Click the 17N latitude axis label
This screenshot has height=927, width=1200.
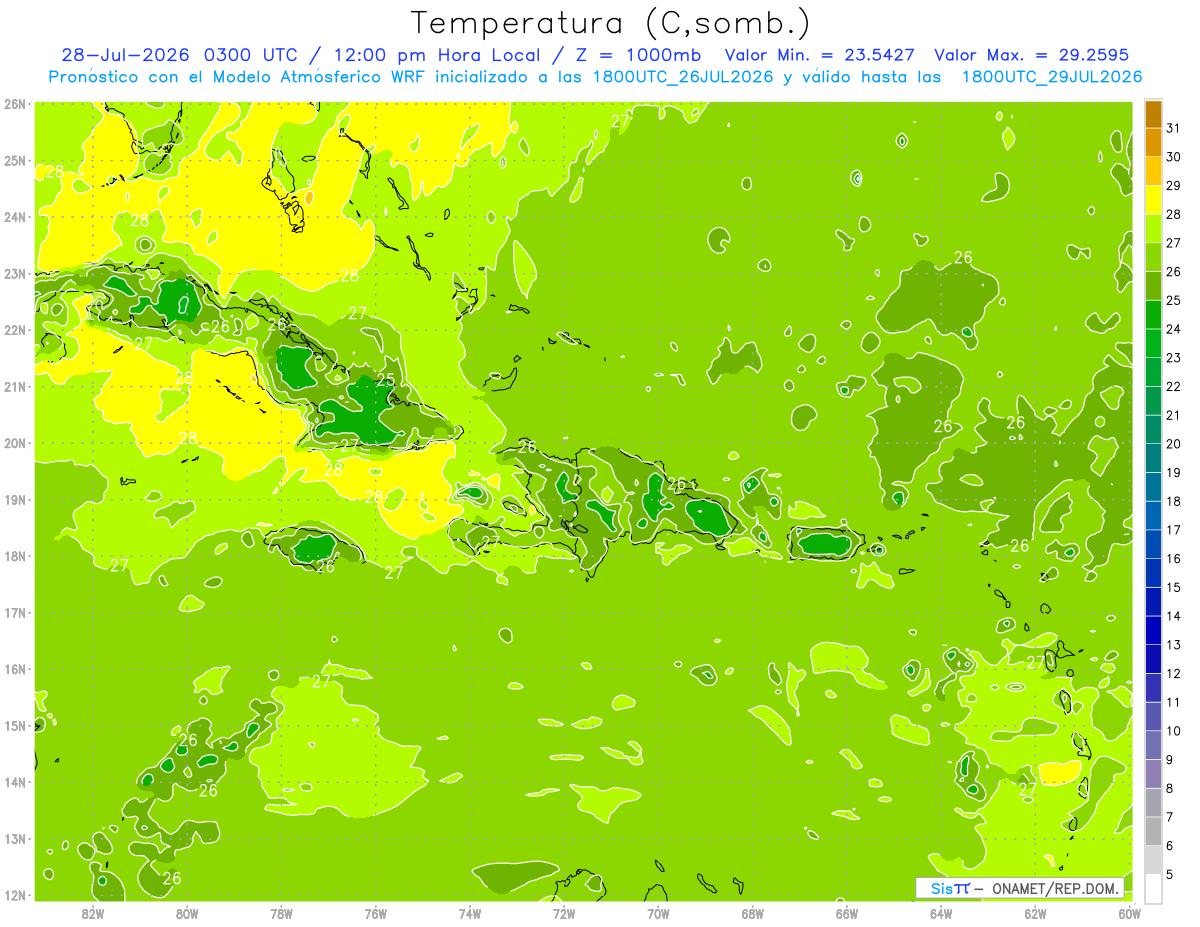click(x=15, y=612)
